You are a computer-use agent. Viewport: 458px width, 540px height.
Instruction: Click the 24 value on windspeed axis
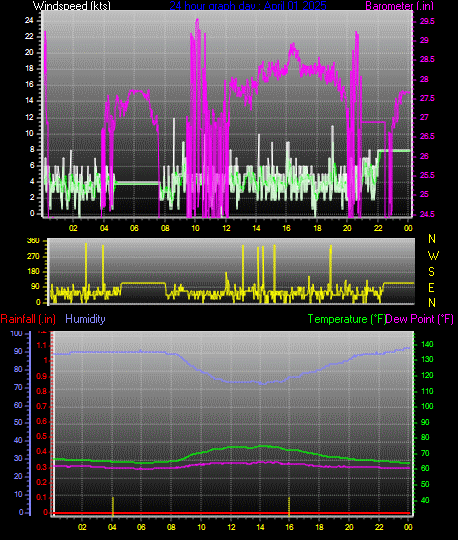(29, 20)
